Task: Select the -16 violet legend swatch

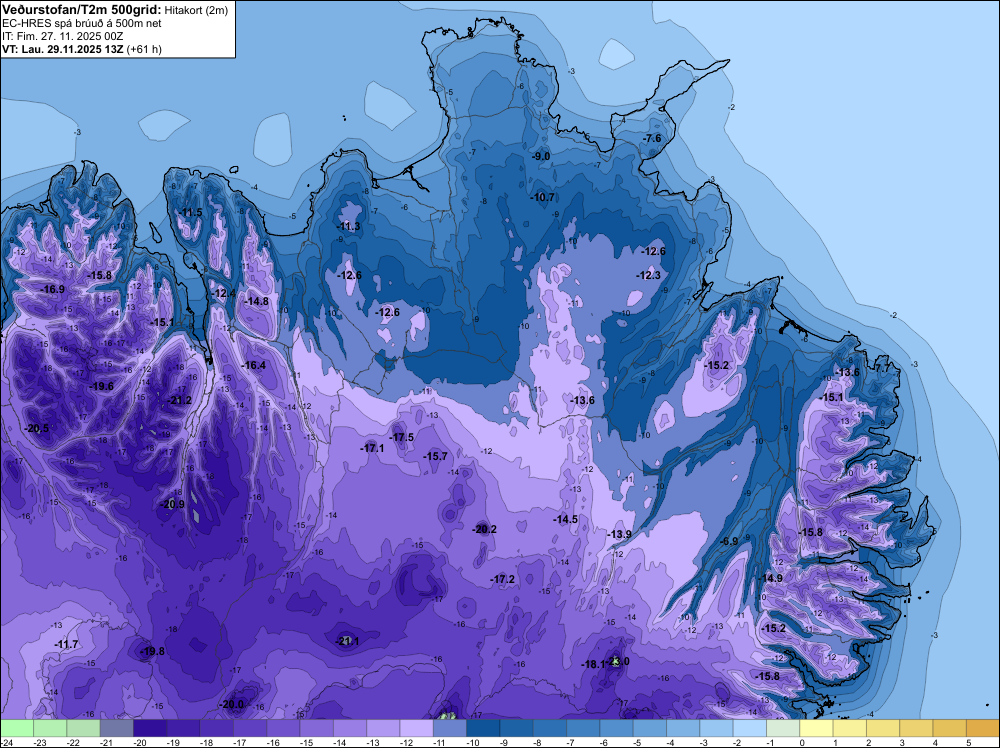Action: (283, 728)
